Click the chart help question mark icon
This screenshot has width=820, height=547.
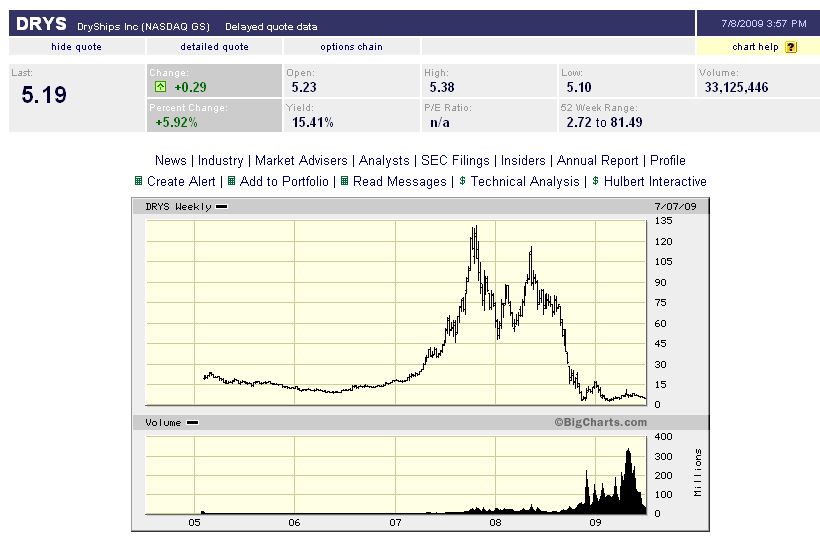click(791, 47)
